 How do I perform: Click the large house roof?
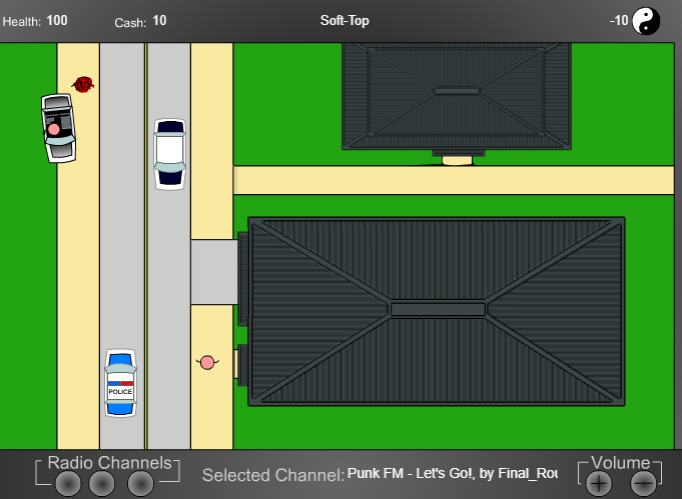click(436, 311)
